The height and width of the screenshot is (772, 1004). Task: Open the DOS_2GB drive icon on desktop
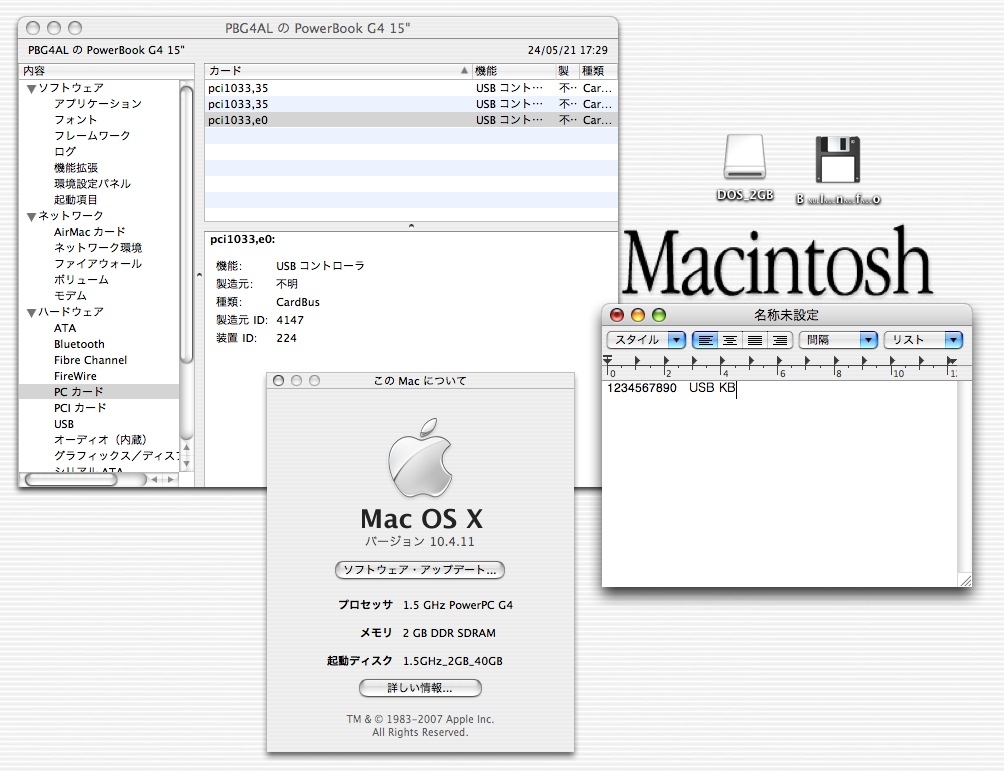745,157
